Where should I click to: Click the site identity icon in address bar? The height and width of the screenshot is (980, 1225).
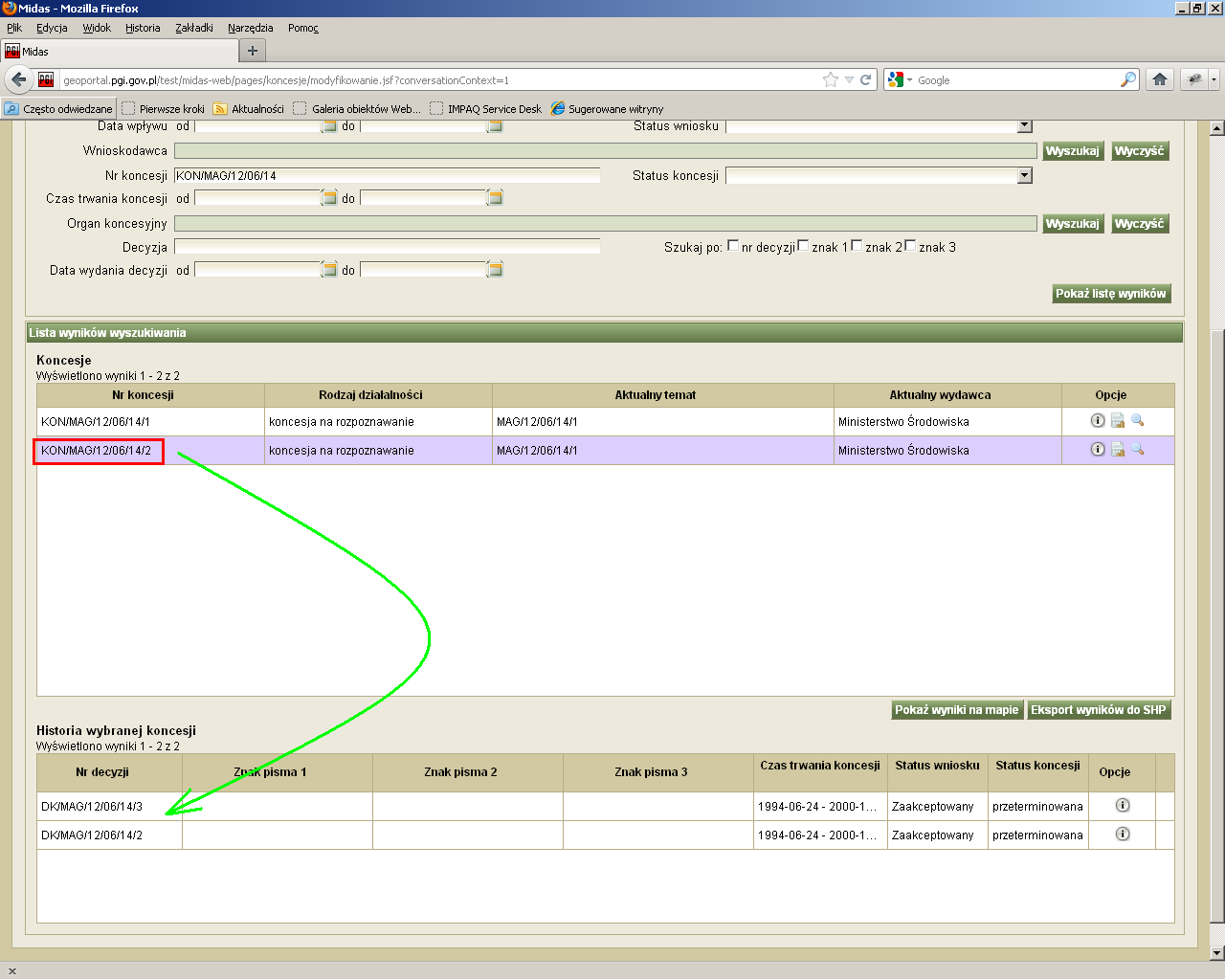click(x=46, y=80)
